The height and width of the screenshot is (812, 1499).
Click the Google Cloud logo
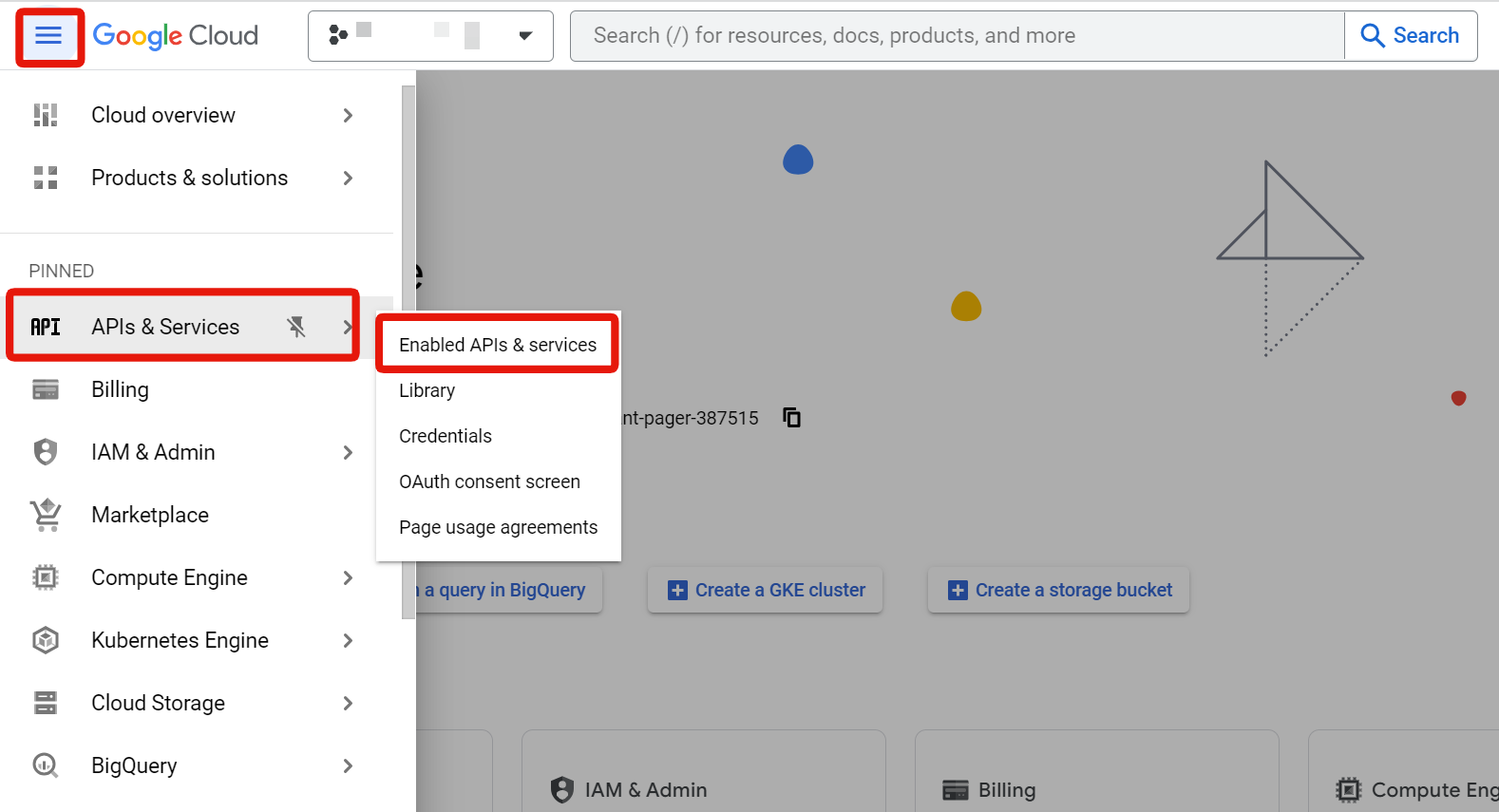point(176,36)
